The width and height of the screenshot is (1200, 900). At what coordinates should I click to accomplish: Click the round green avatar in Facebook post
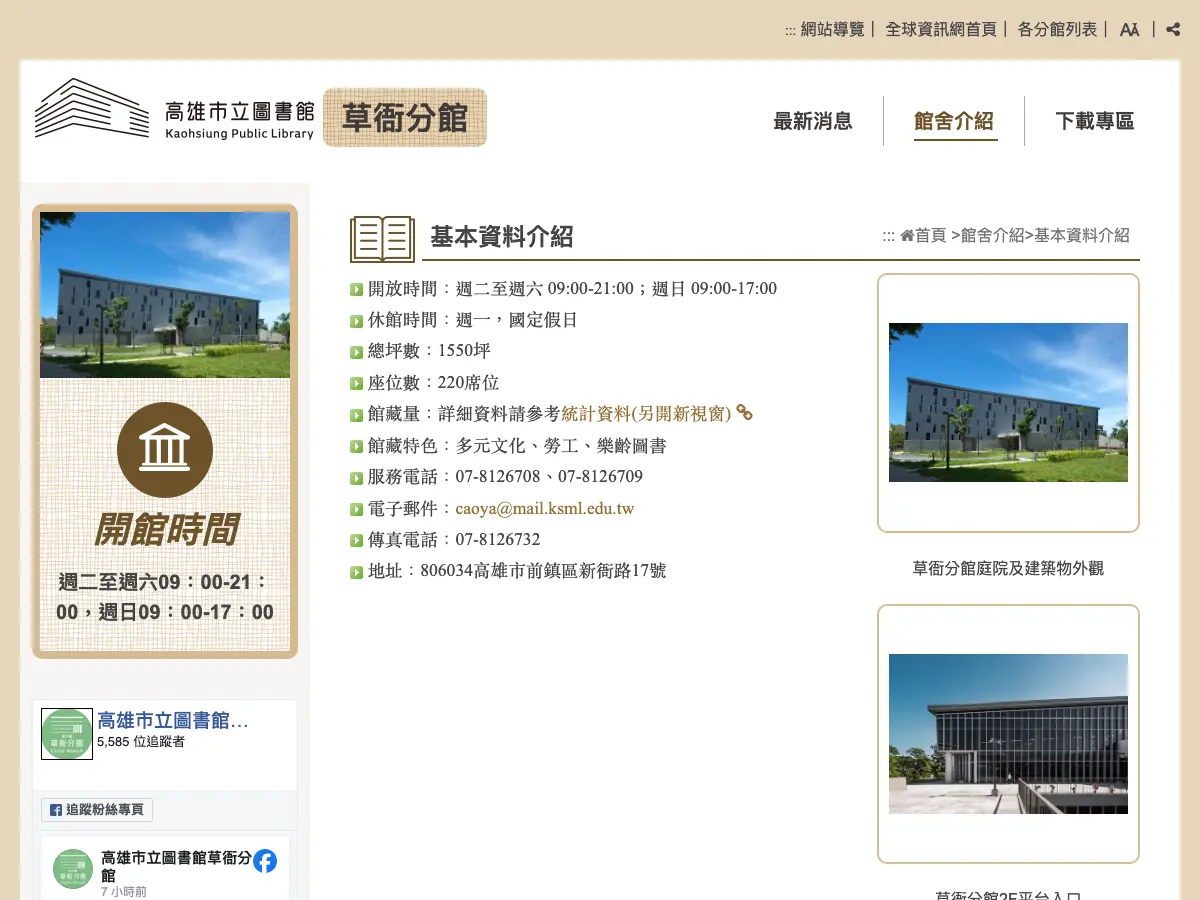(x=72, y=869)
